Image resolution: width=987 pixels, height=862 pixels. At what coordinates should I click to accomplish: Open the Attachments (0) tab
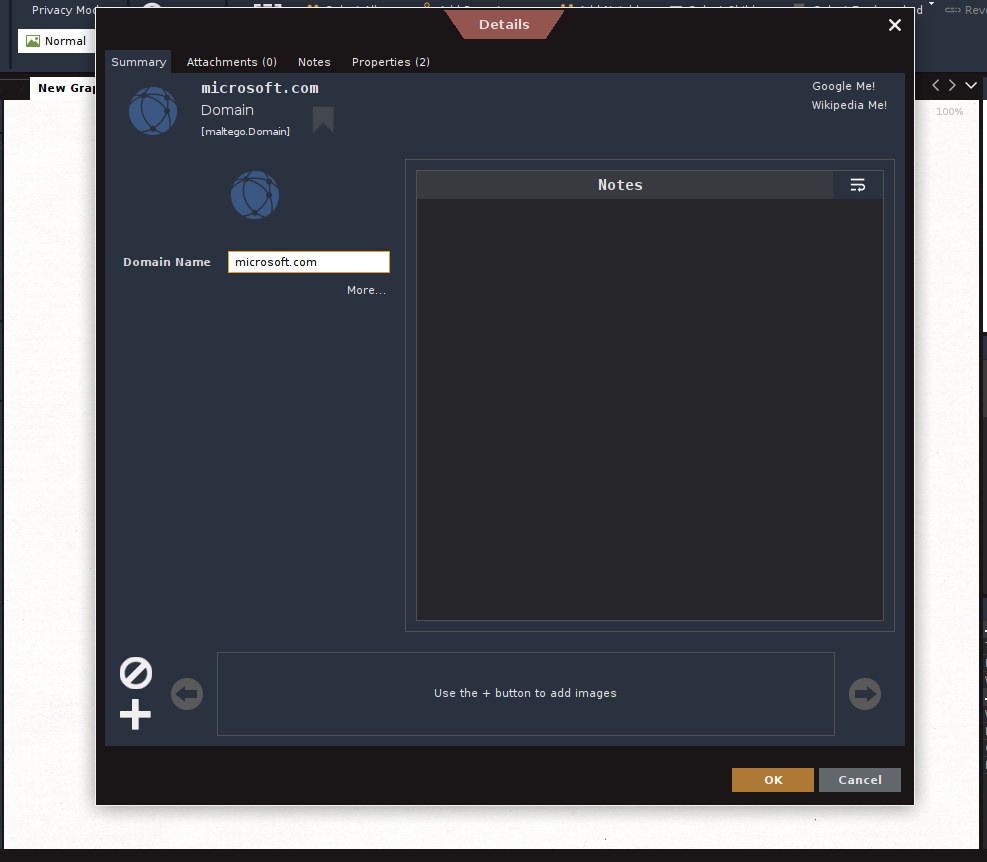232,62
